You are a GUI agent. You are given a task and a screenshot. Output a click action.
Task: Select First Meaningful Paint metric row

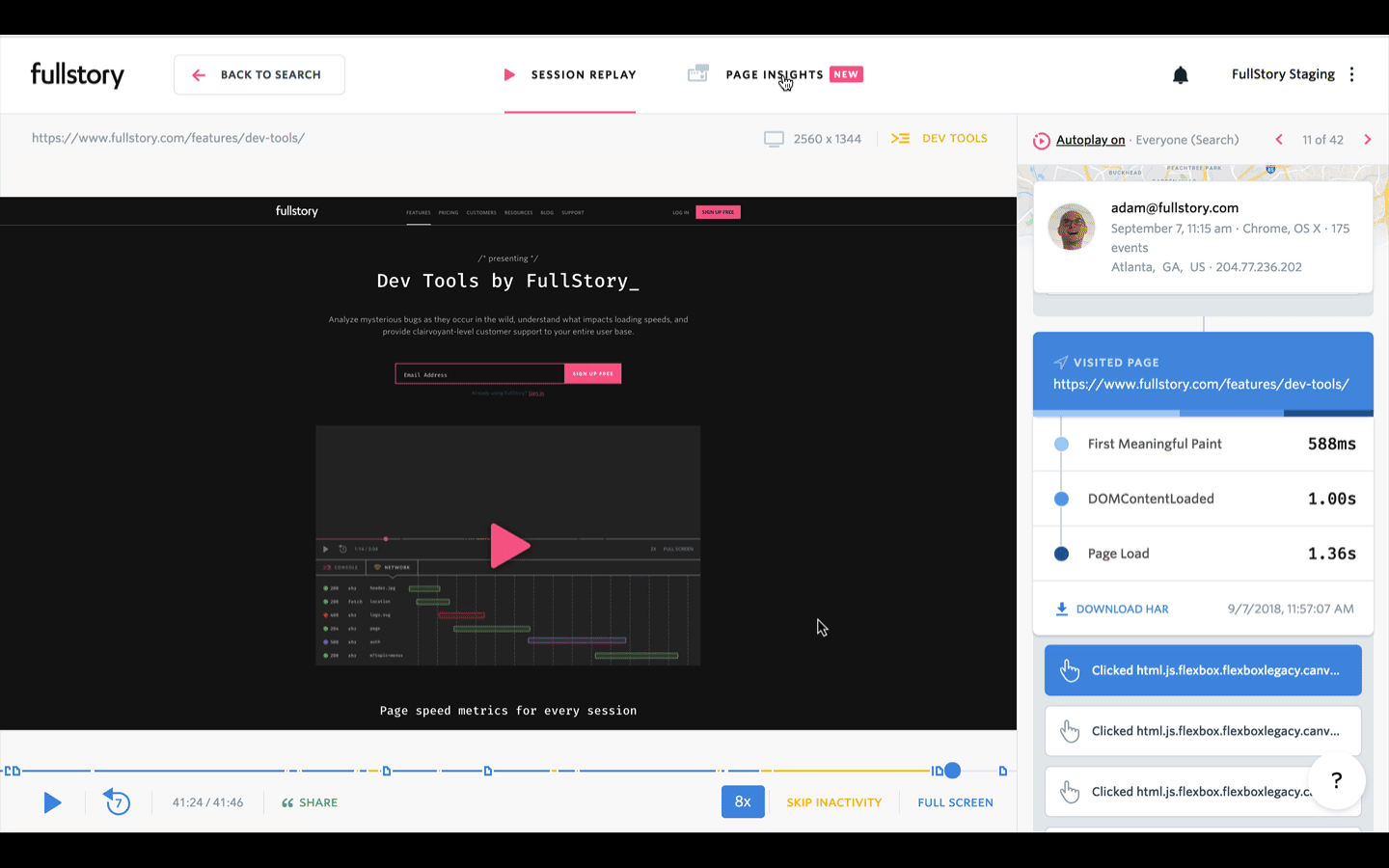click(x=1203, y=444)
